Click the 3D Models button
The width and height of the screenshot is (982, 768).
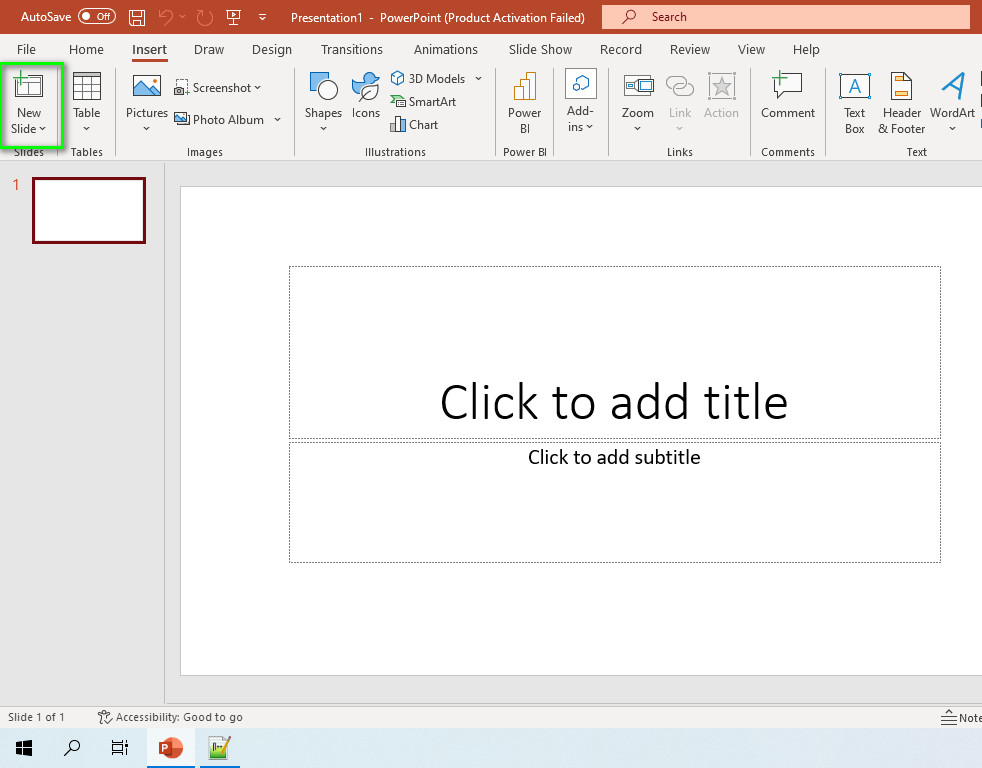(428, 78)
